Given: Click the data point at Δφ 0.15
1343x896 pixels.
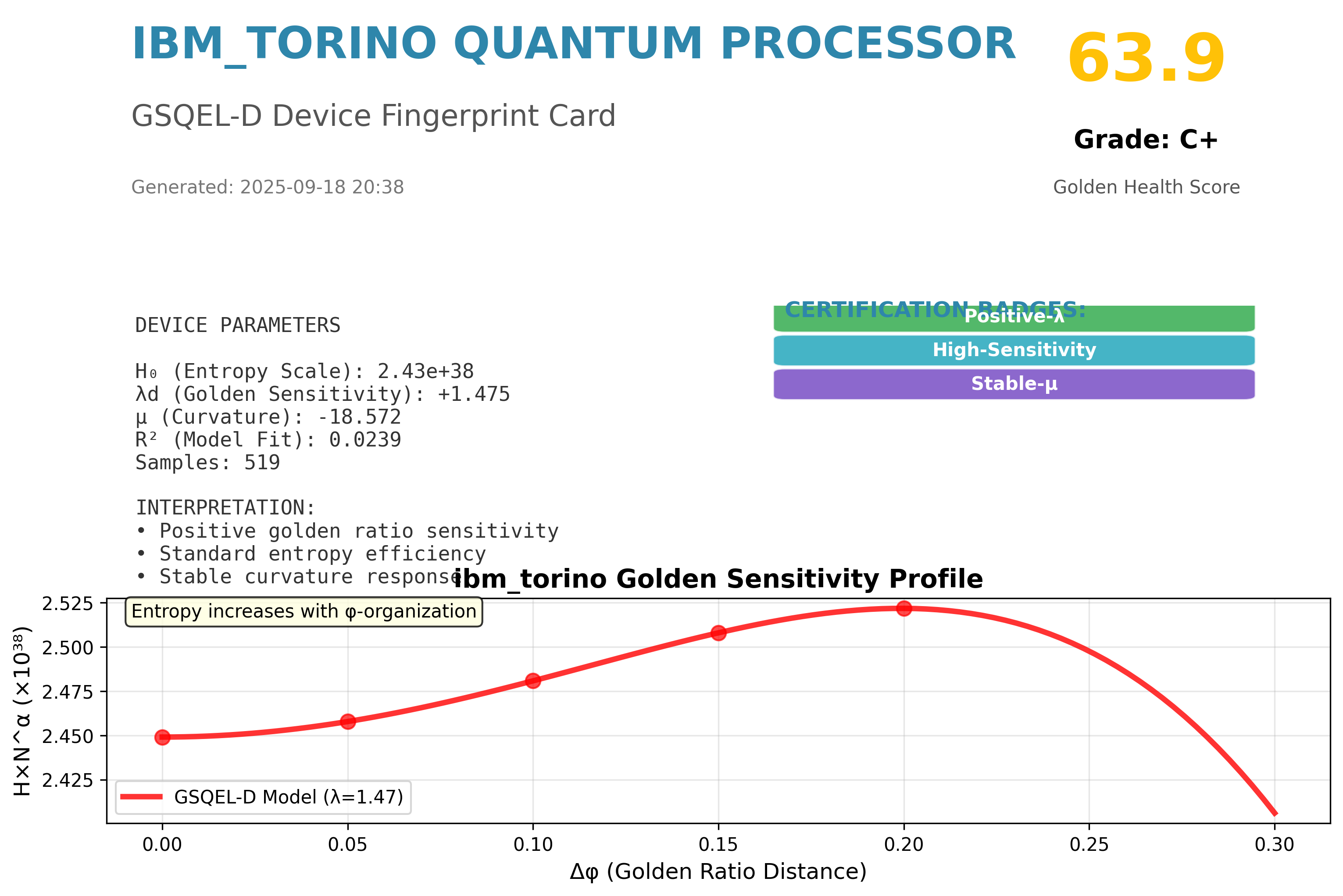Looking at the screenshot, I should (718, 632).
